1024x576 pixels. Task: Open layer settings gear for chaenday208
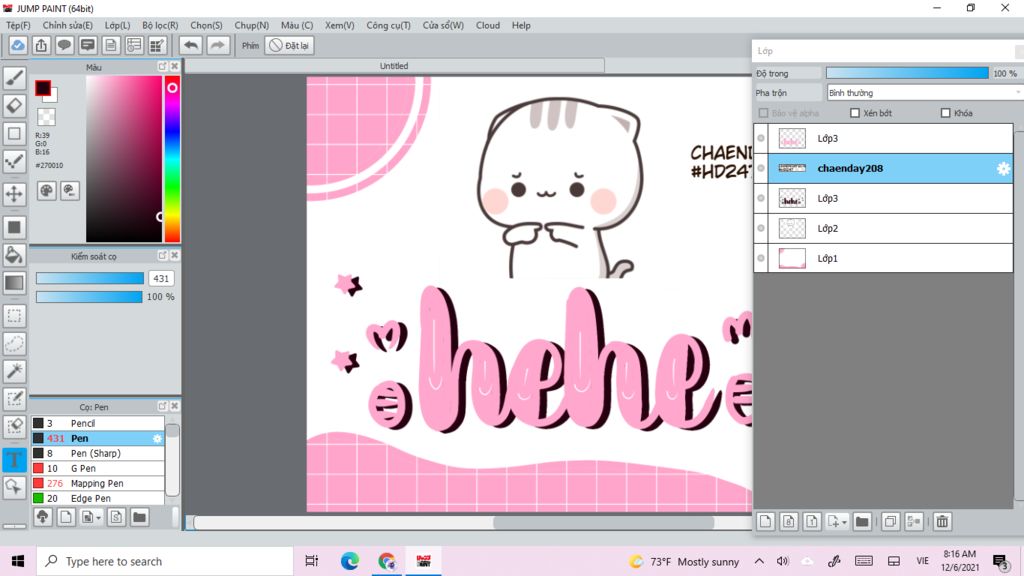(1003, 168)
